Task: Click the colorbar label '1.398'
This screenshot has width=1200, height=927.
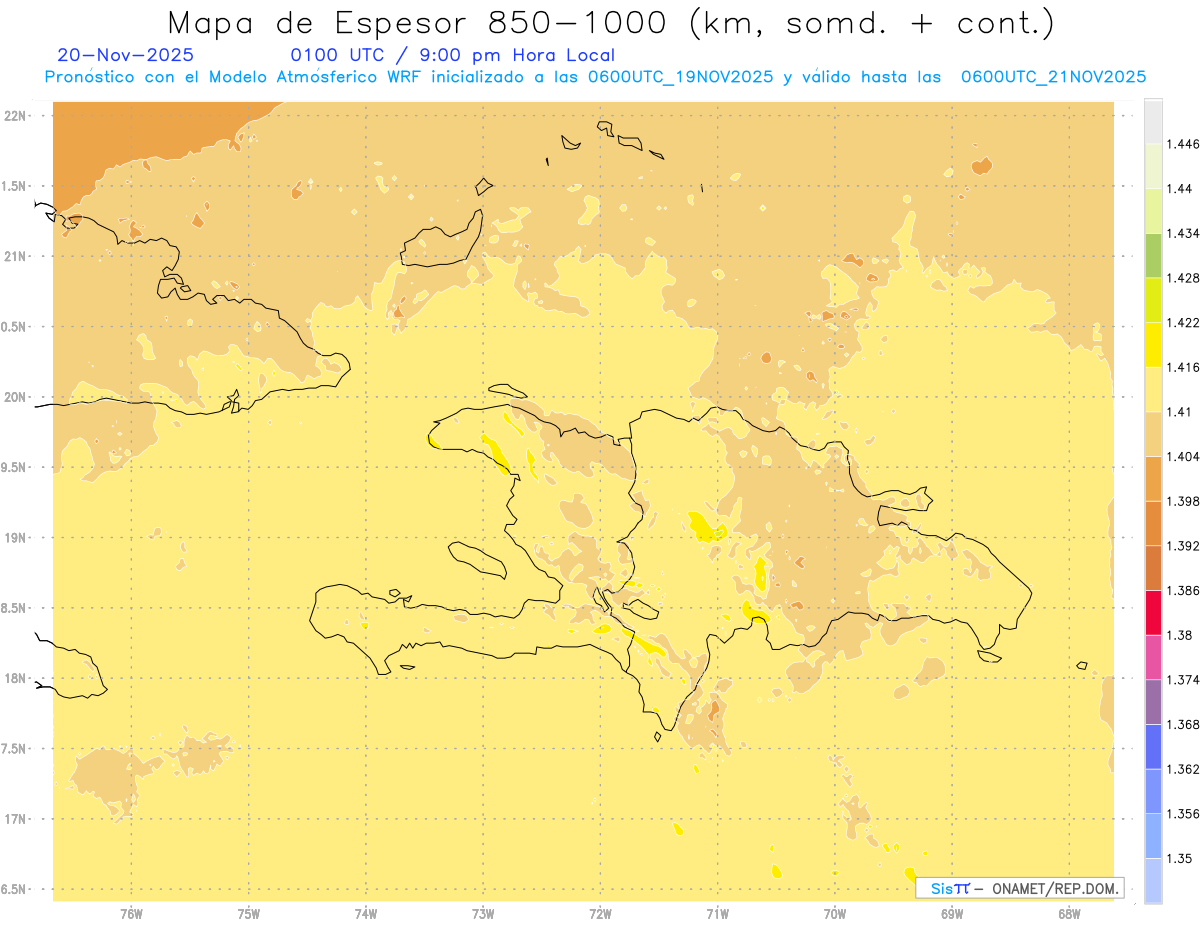Action: click(1183, 501)
